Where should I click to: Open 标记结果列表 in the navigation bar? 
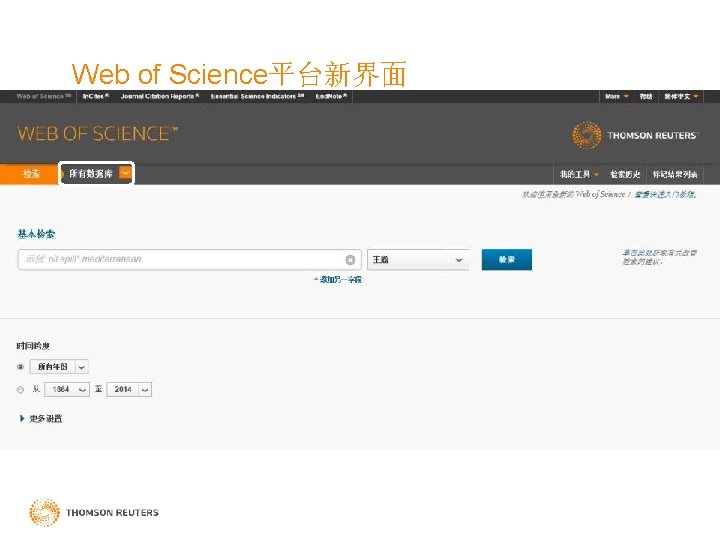(675, 174)
